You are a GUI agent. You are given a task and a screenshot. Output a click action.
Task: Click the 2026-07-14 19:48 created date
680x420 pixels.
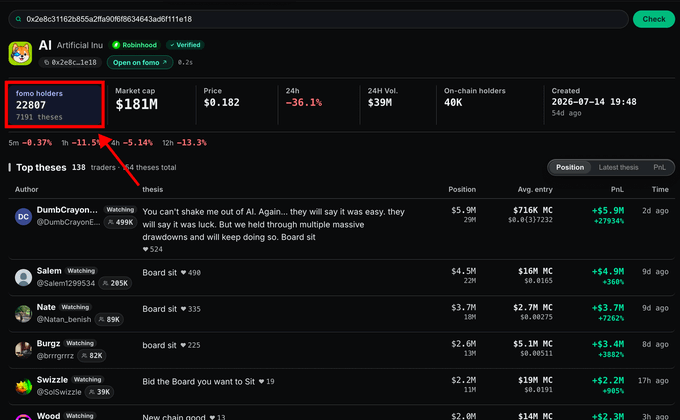tap(594, 102)
